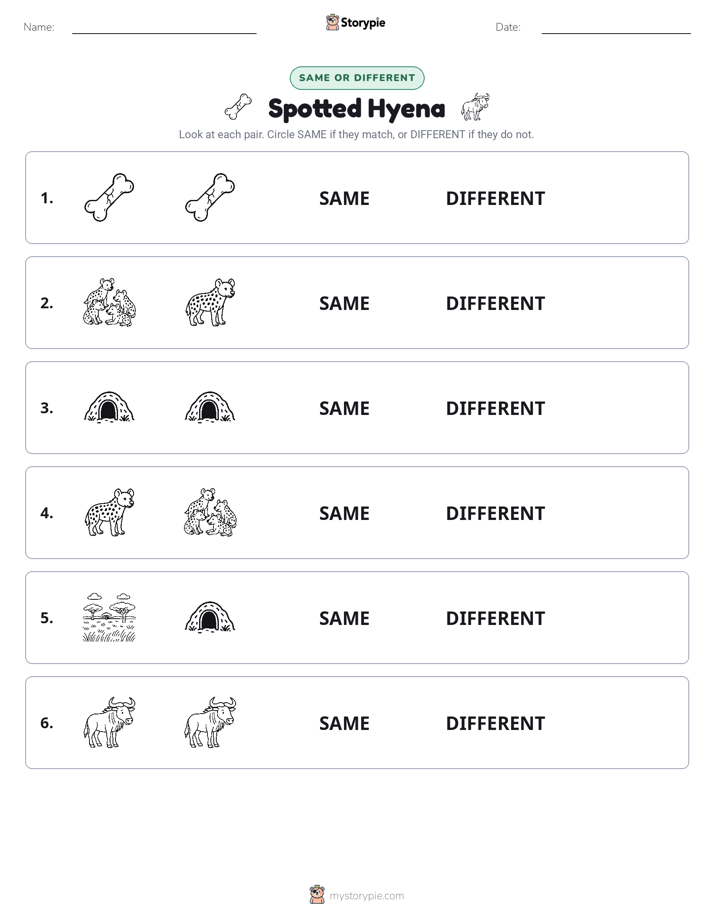This screenshot has height=924, width=714.
Task: Circle SAME for pair 3
Action: click(344, 408)
